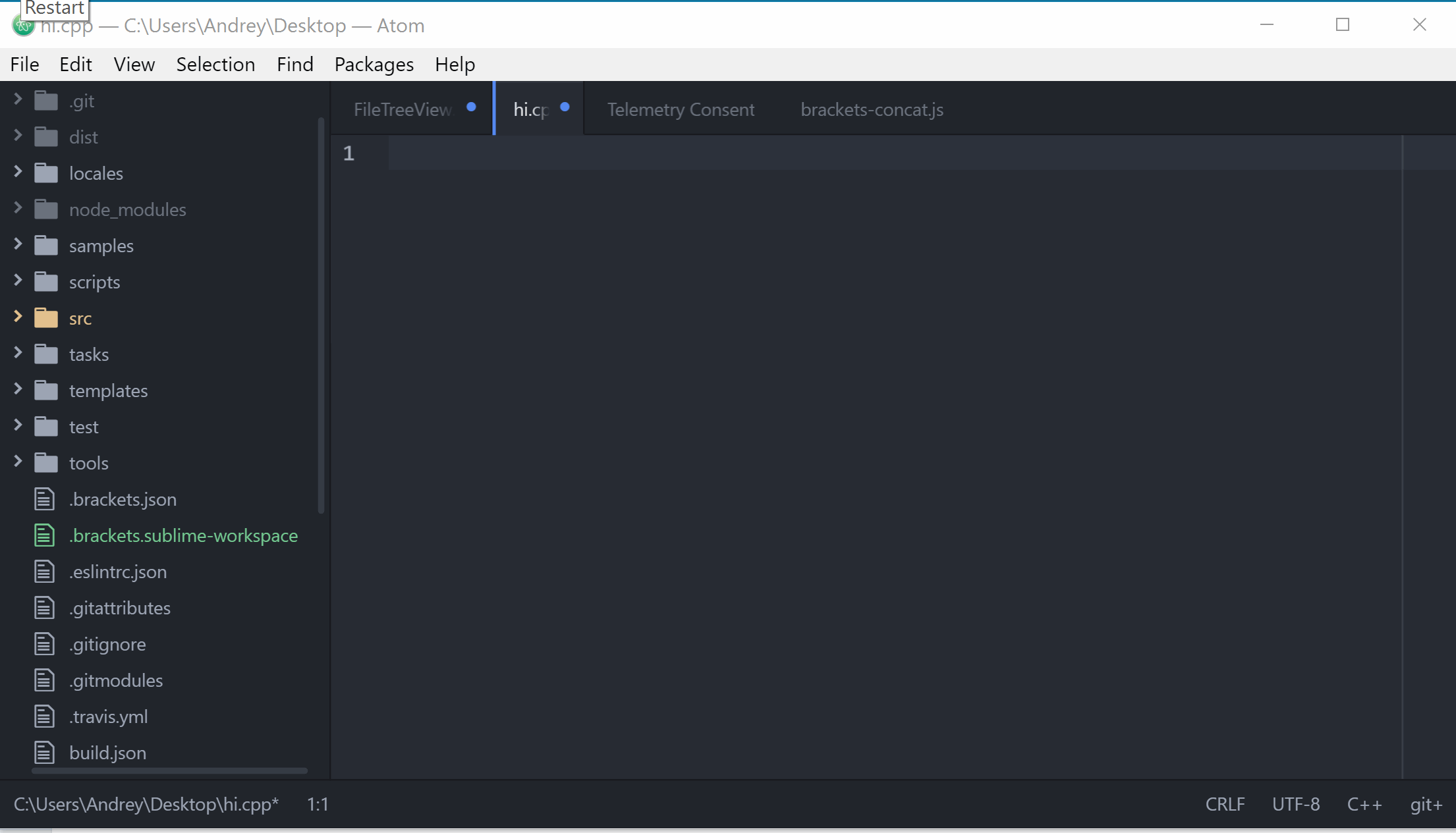Screen dimensions: 1456x833
Task: Click the locales folder icon
Action: (46, 173)
